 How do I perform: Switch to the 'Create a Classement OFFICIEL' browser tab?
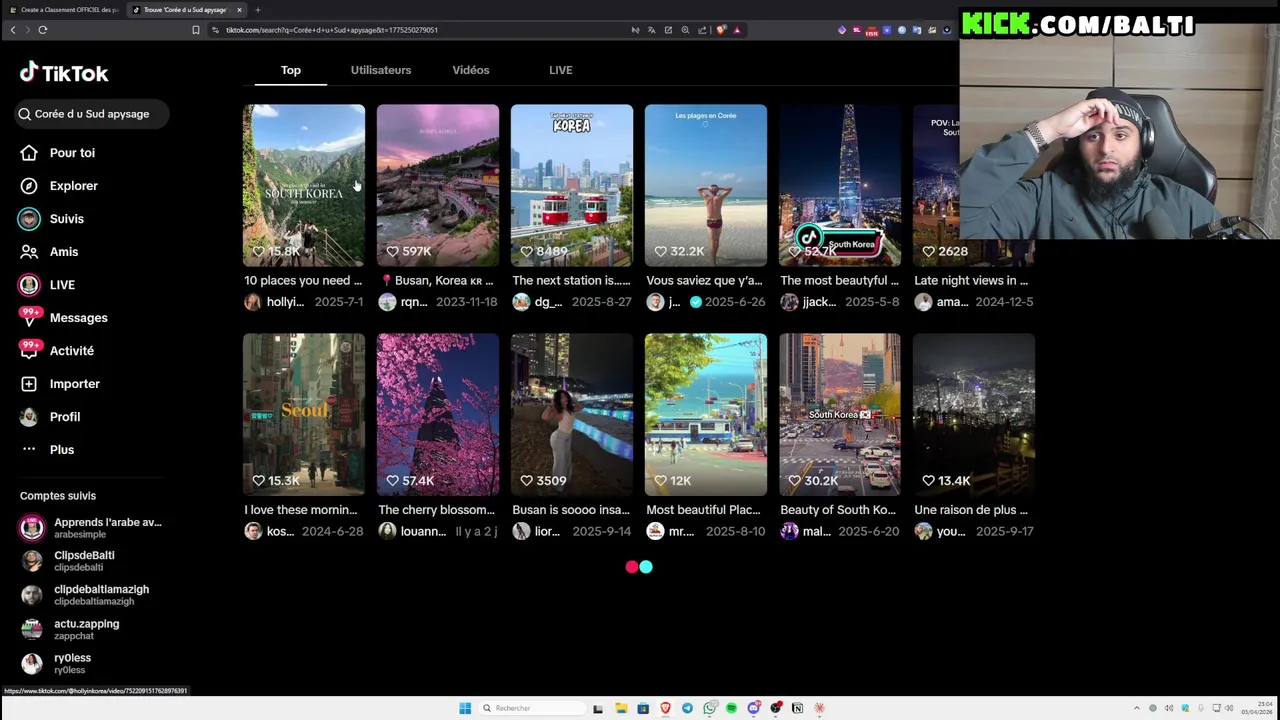pyautogui.click(x=65, y=10)
